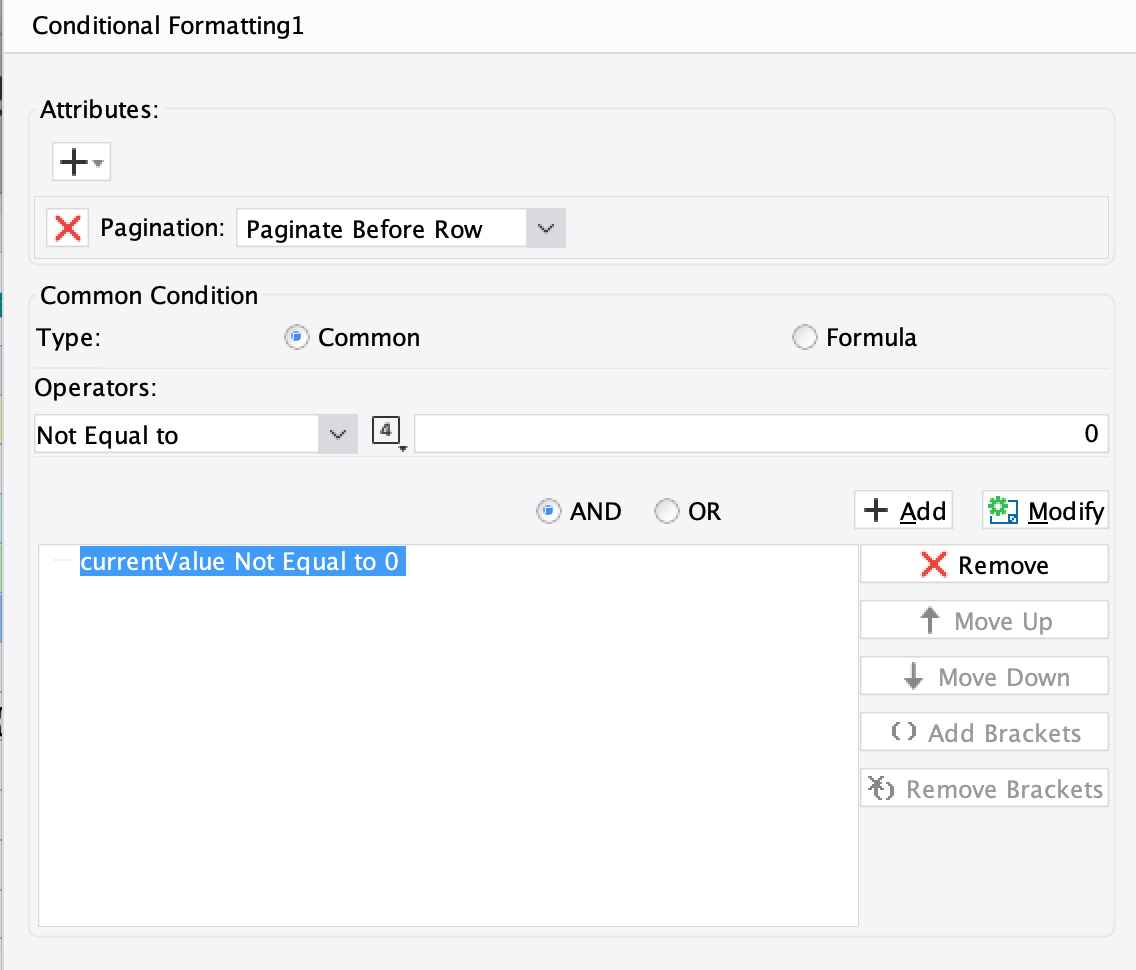Open the Not Equal to operator dropdown
This screenshot has height=970, width=1136.
(338, 434)
